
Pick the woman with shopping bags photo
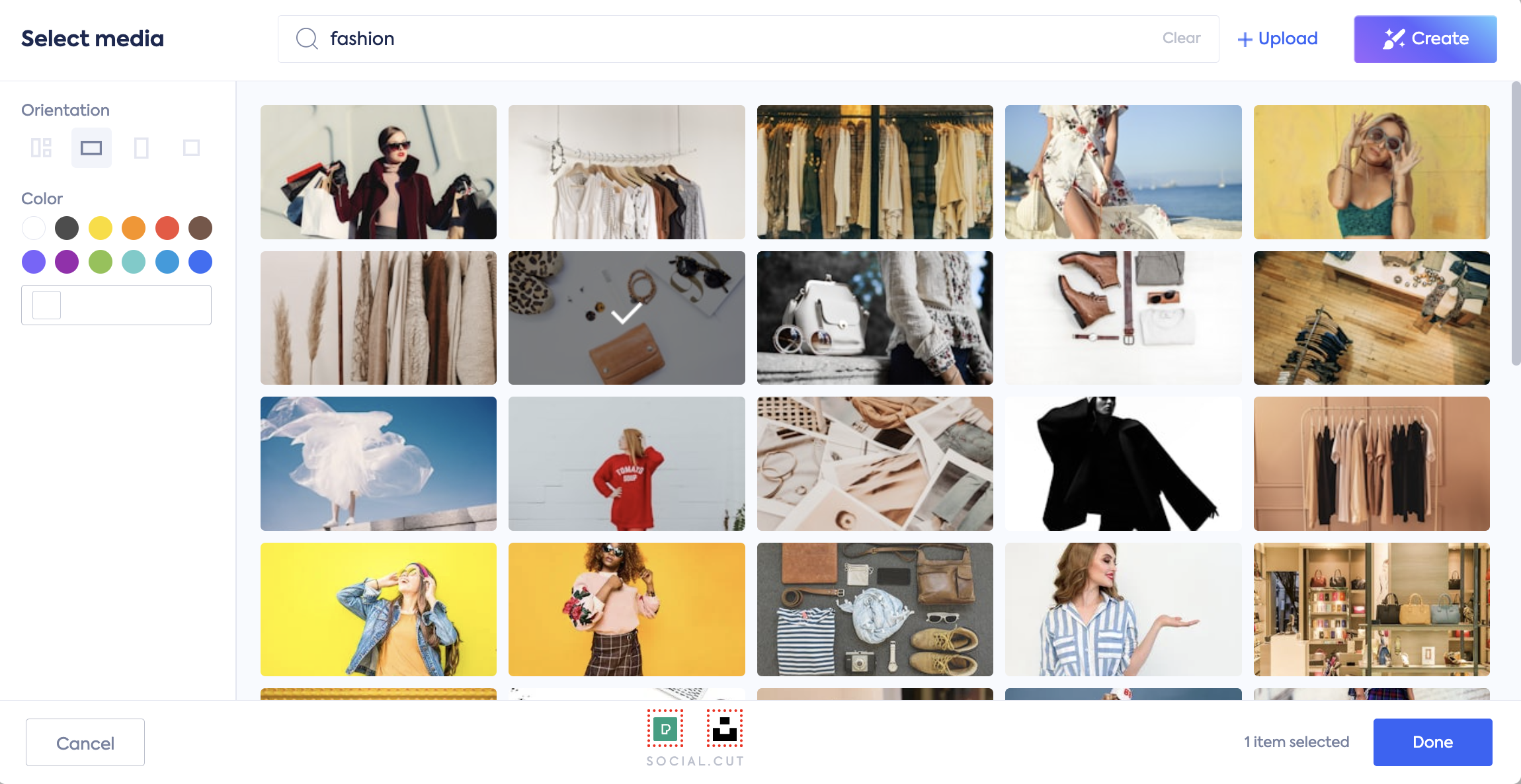tap(378, 172)
